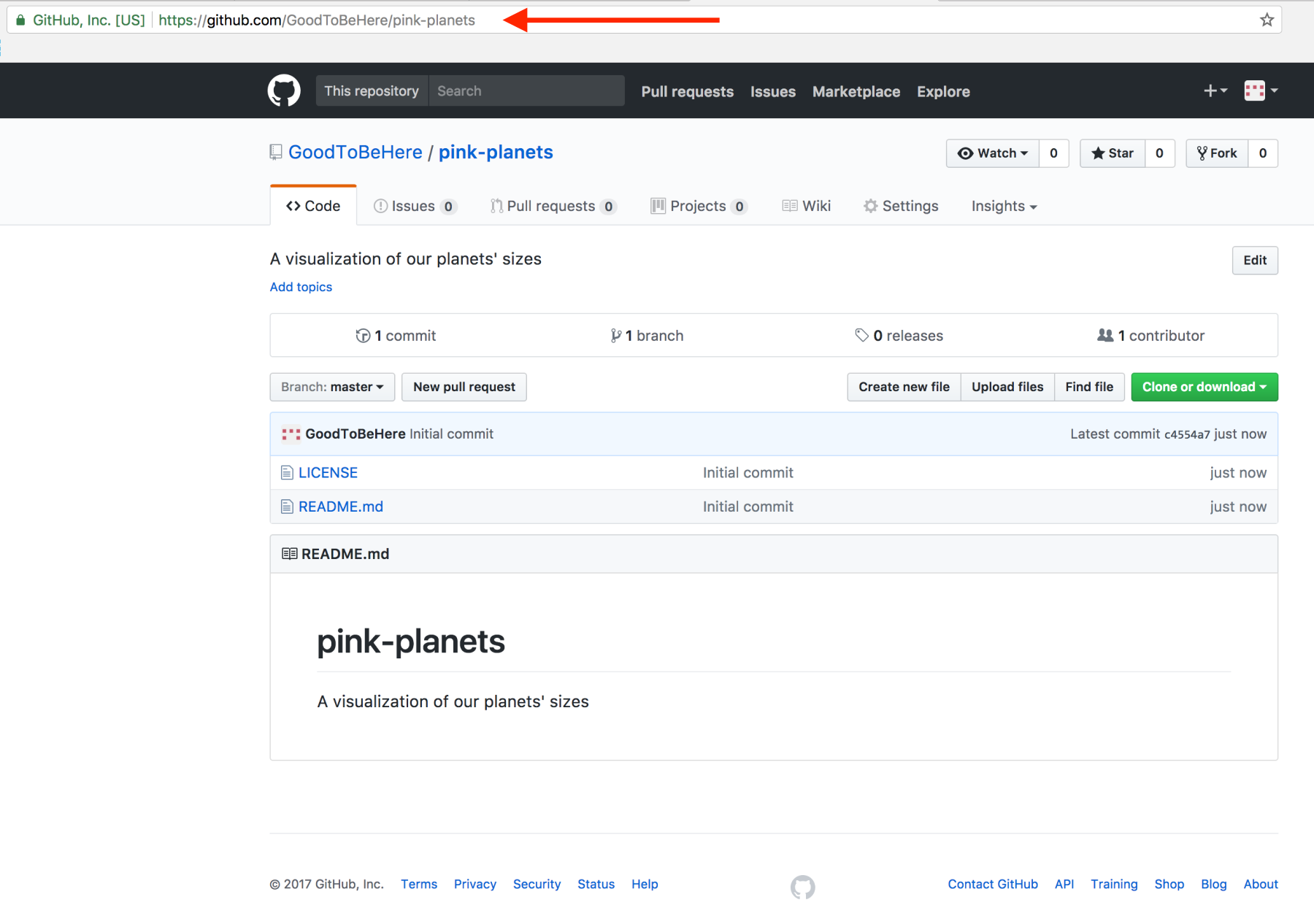Click the GitHub Octocat logo in header
Screen dimensions: 1314x924
284,91
